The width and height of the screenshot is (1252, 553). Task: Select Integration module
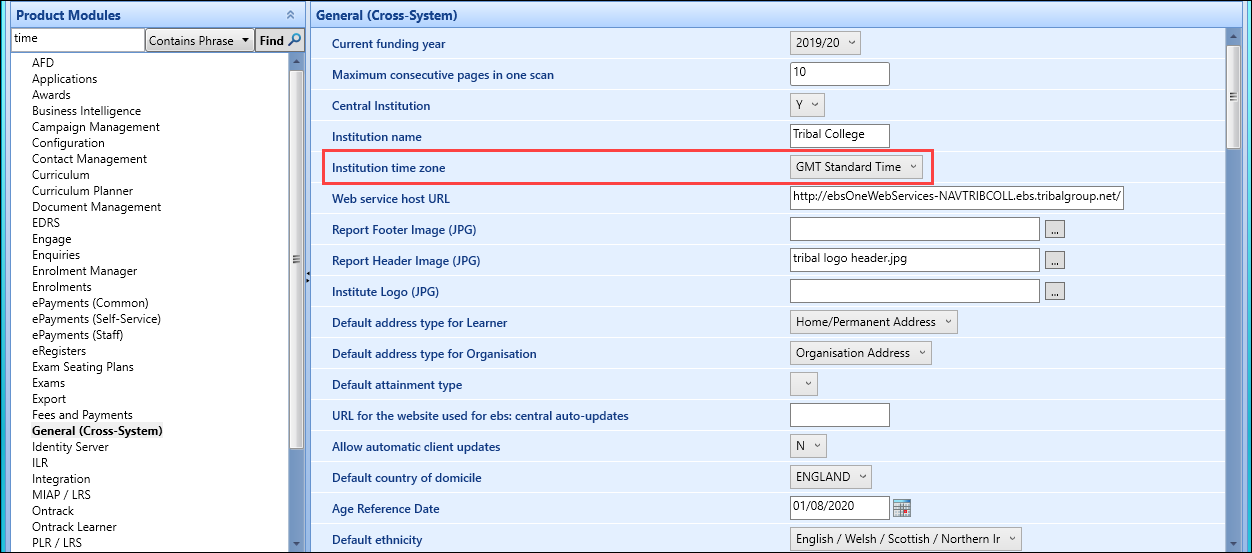tap(61, 479)
